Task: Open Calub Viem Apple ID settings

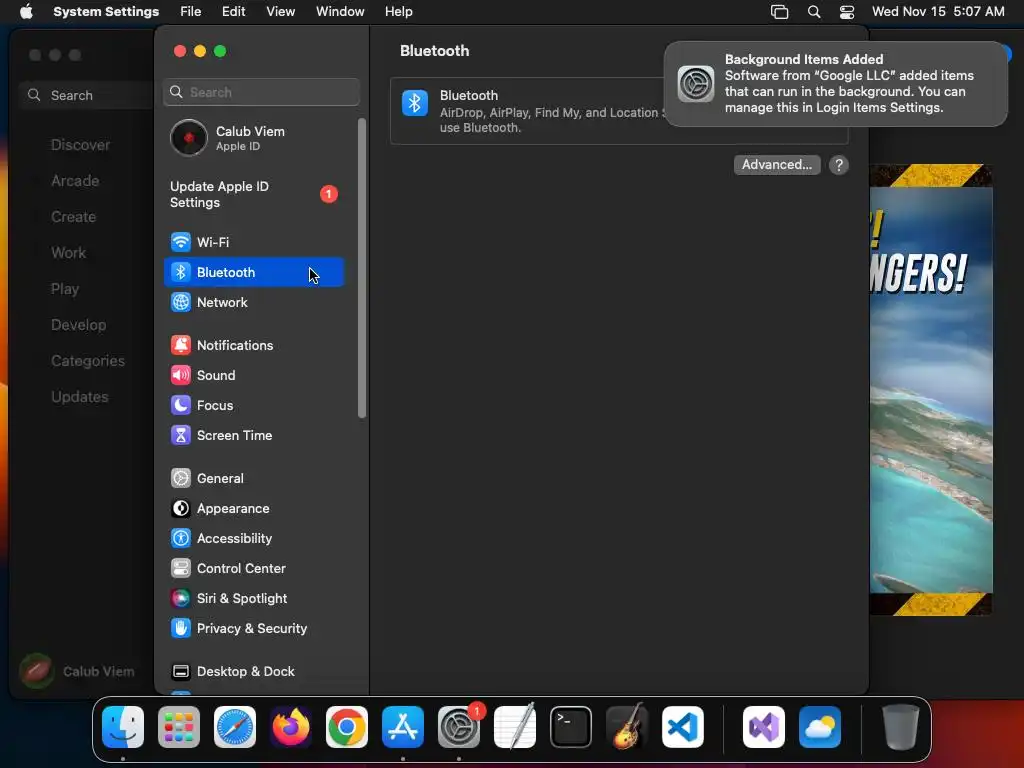Action: [x=254, y=138]
